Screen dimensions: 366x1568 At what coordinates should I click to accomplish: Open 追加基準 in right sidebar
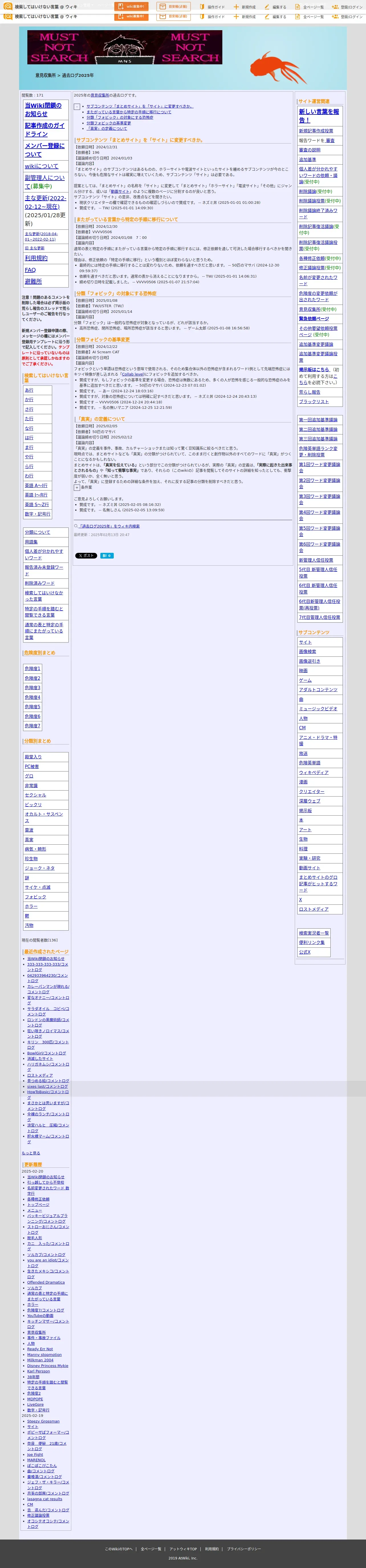pos(308,159)
